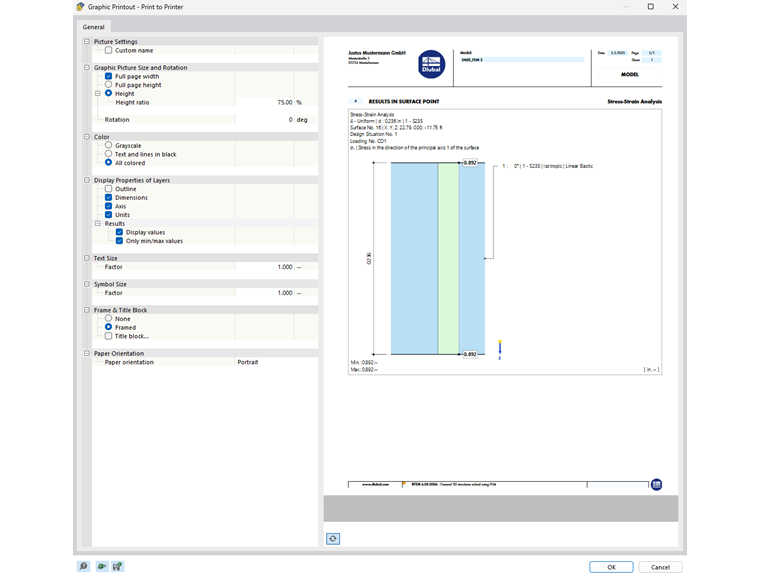The height and width of the screenshot is (577, 760).
Task: Select the Height radio option
Action: 109,93
